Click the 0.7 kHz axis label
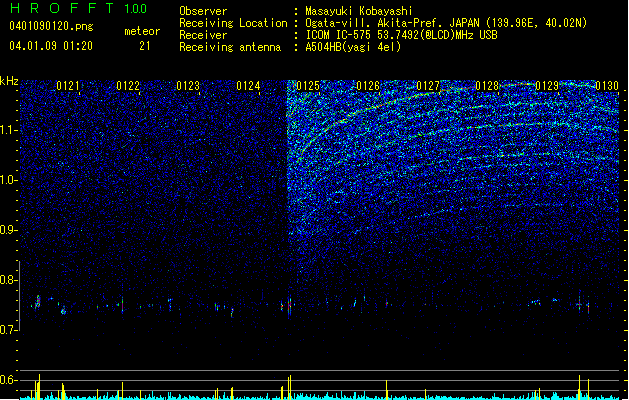 (x=9, y=330)
